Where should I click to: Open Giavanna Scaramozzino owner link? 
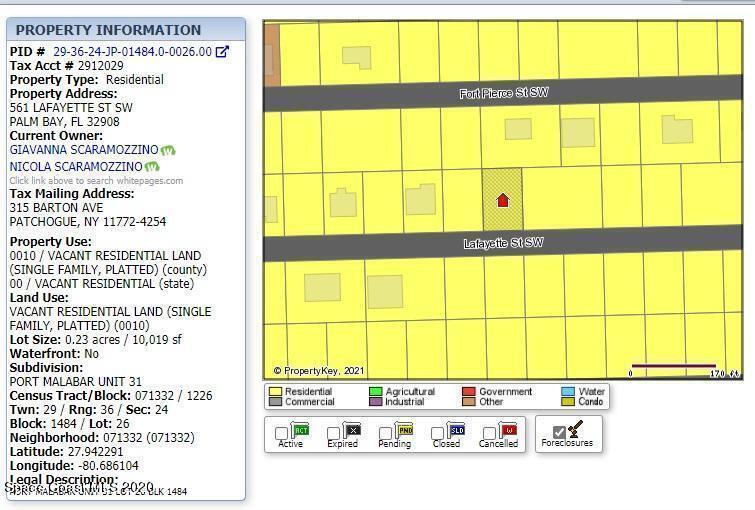[x=84, y=150]
